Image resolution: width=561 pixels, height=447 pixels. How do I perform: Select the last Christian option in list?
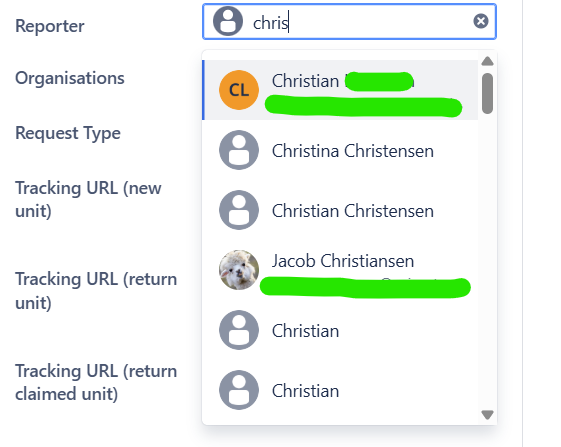[x=340, y=390]
